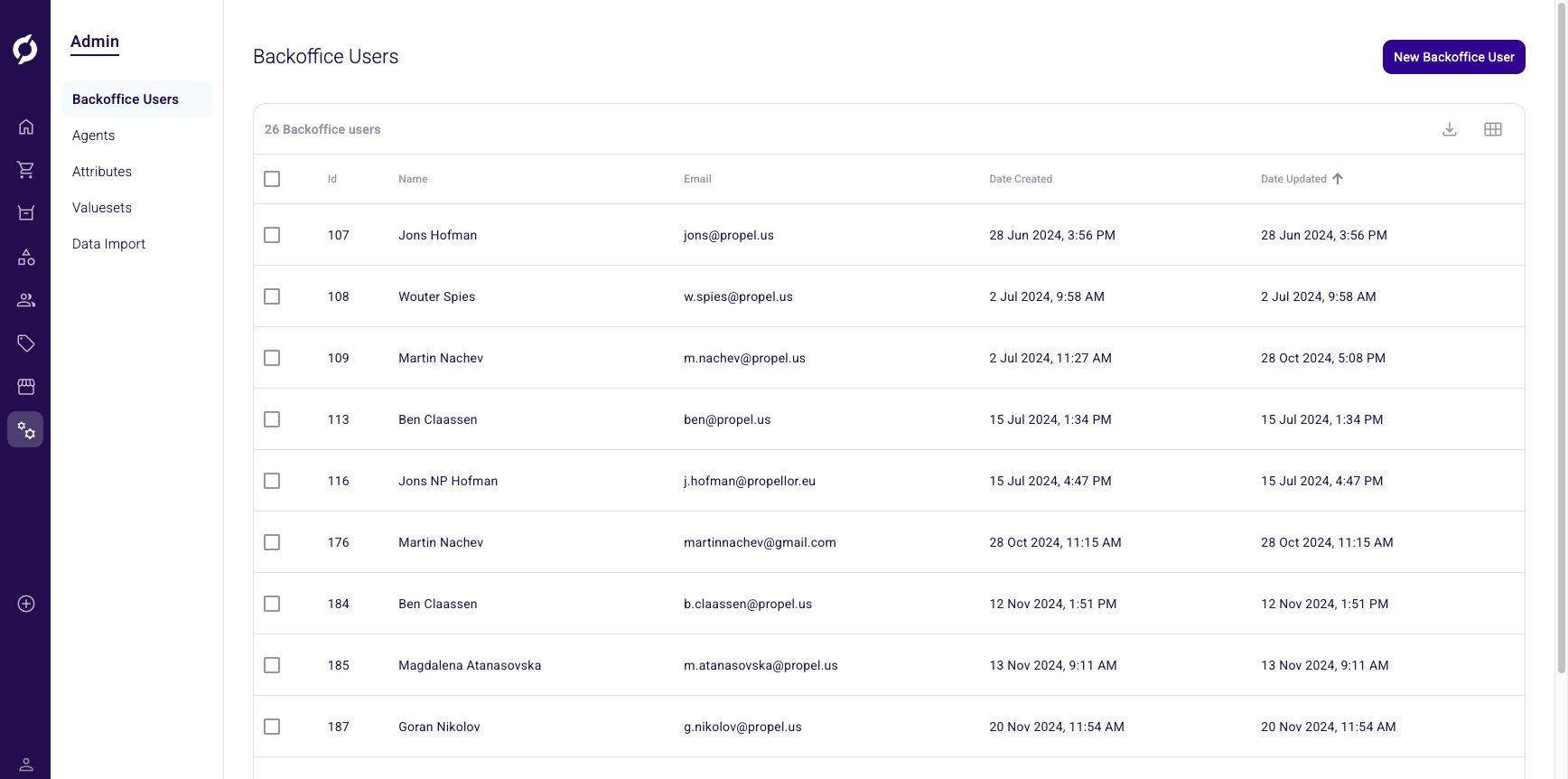Check the box for Jons Hofman row 107
1568x779 pixels.
point(272,235)
